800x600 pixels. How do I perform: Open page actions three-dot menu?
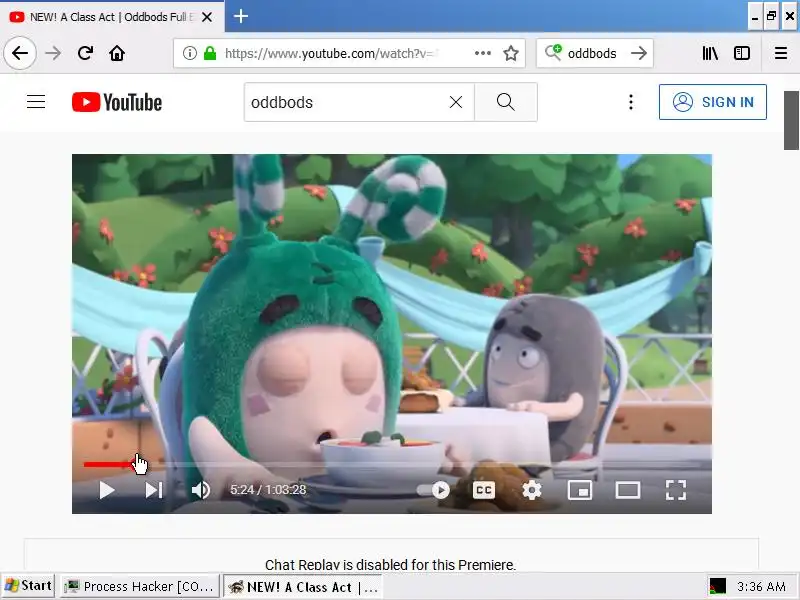click(x=483, y=53)
